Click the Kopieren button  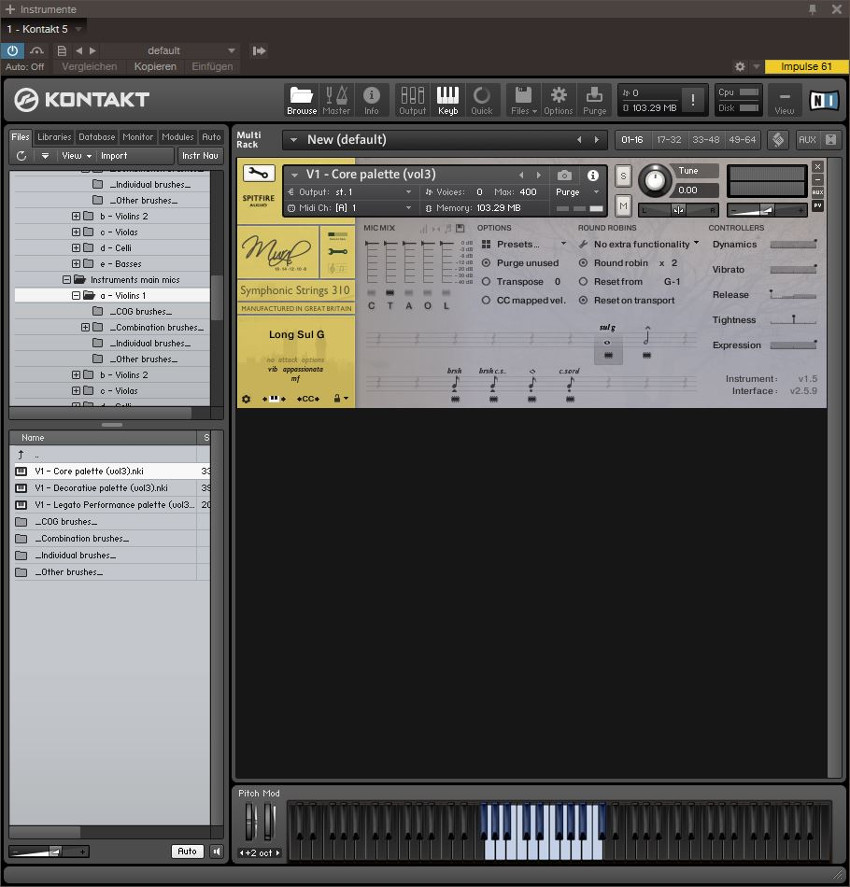coord(155,67)
